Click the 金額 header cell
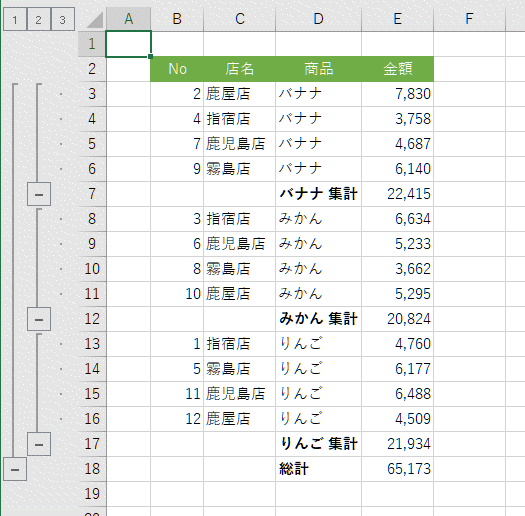 click(397, 69)
